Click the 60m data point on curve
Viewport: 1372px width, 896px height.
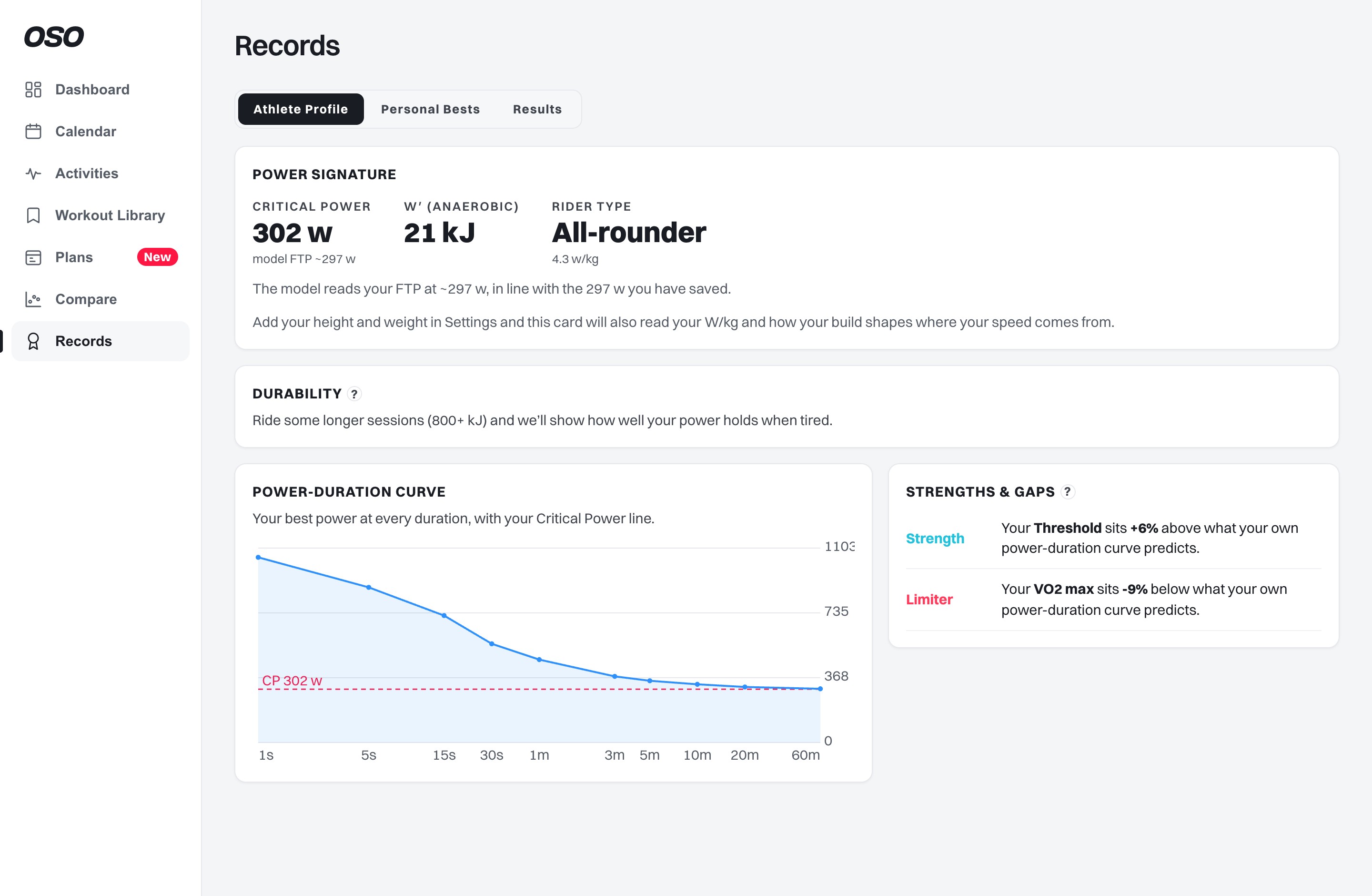[820, 689]
